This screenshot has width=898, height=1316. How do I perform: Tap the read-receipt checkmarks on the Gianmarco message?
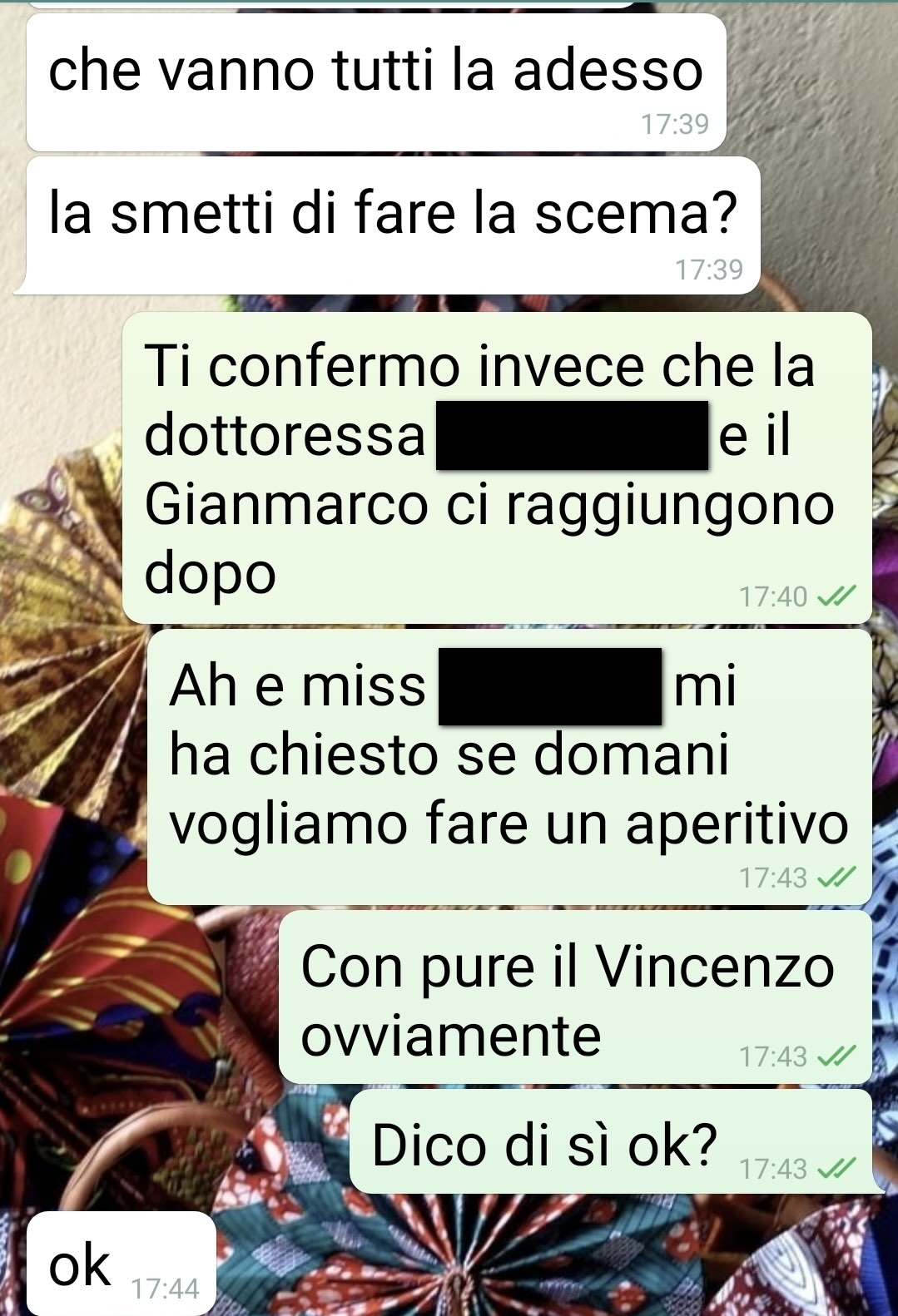coord(836,596)
